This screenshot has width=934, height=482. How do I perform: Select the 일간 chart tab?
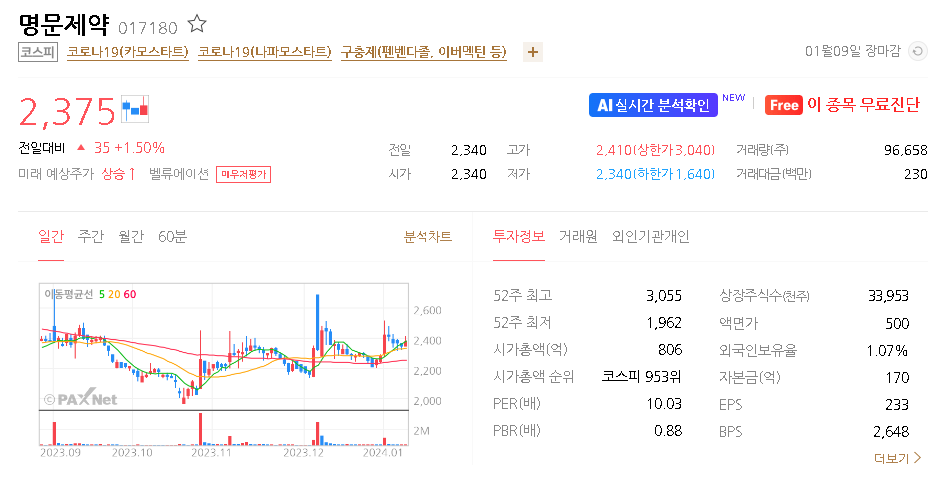pyautogui.click(x=51, y=237)
